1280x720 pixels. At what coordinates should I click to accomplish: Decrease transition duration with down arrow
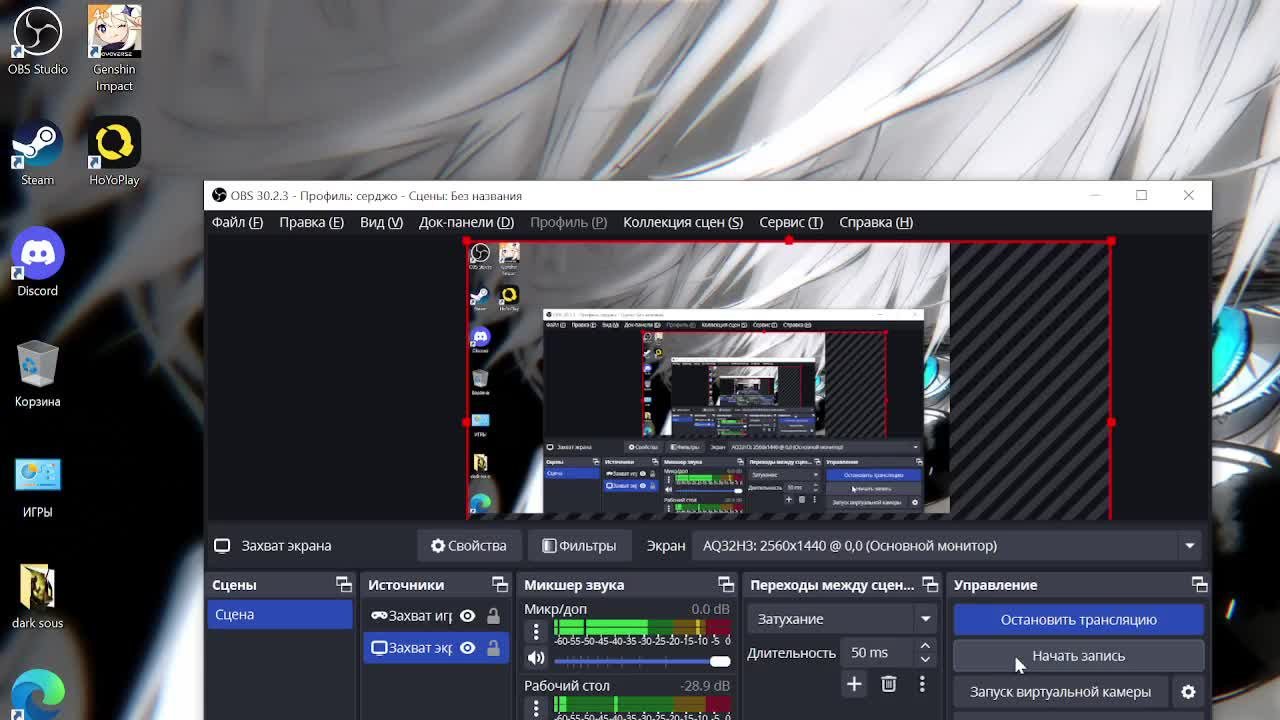tap(925, 660)
